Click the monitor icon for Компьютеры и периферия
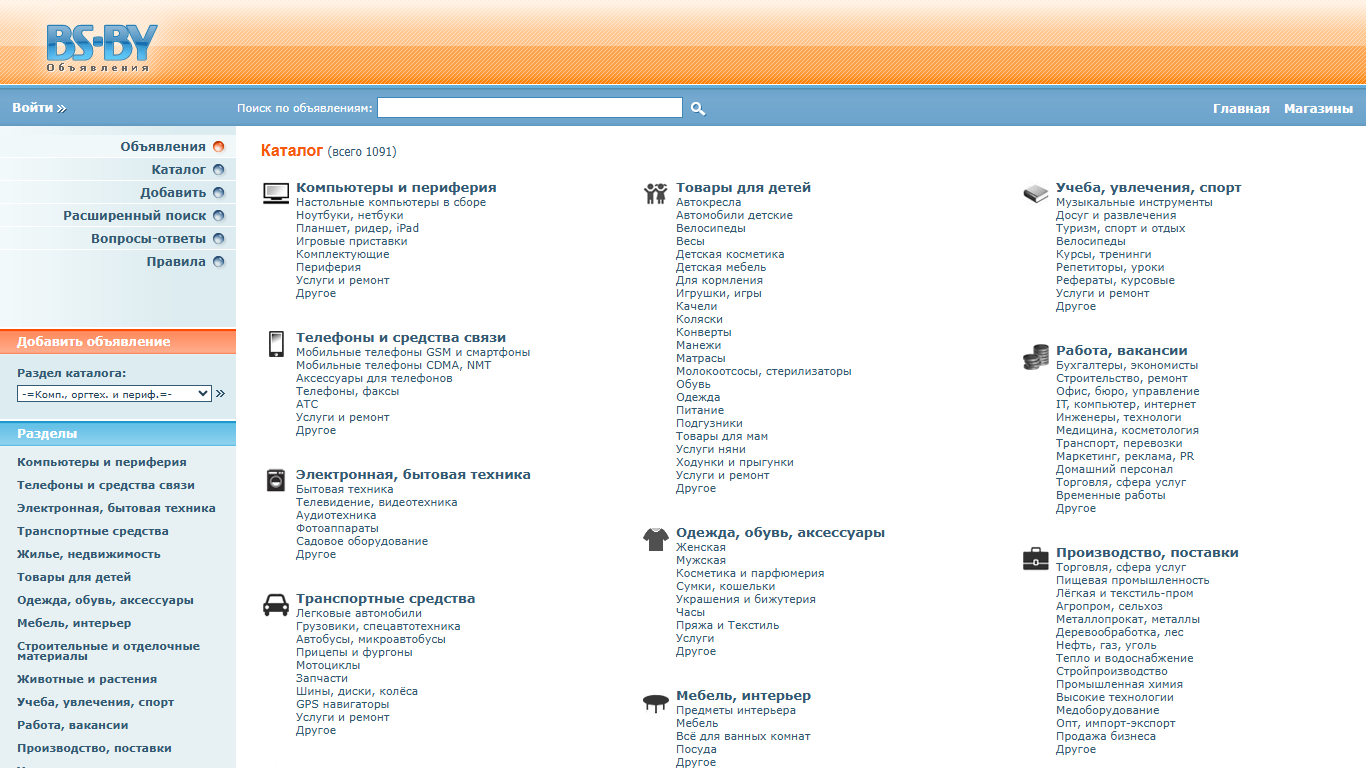Image resolution: width=1366 pixels, height=768 pixels. click(276, 193)
